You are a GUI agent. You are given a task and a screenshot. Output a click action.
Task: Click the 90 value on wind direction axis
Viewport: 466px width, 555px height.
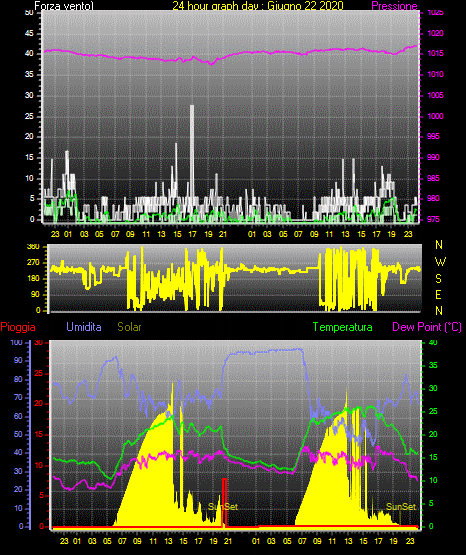click(36, 294)
